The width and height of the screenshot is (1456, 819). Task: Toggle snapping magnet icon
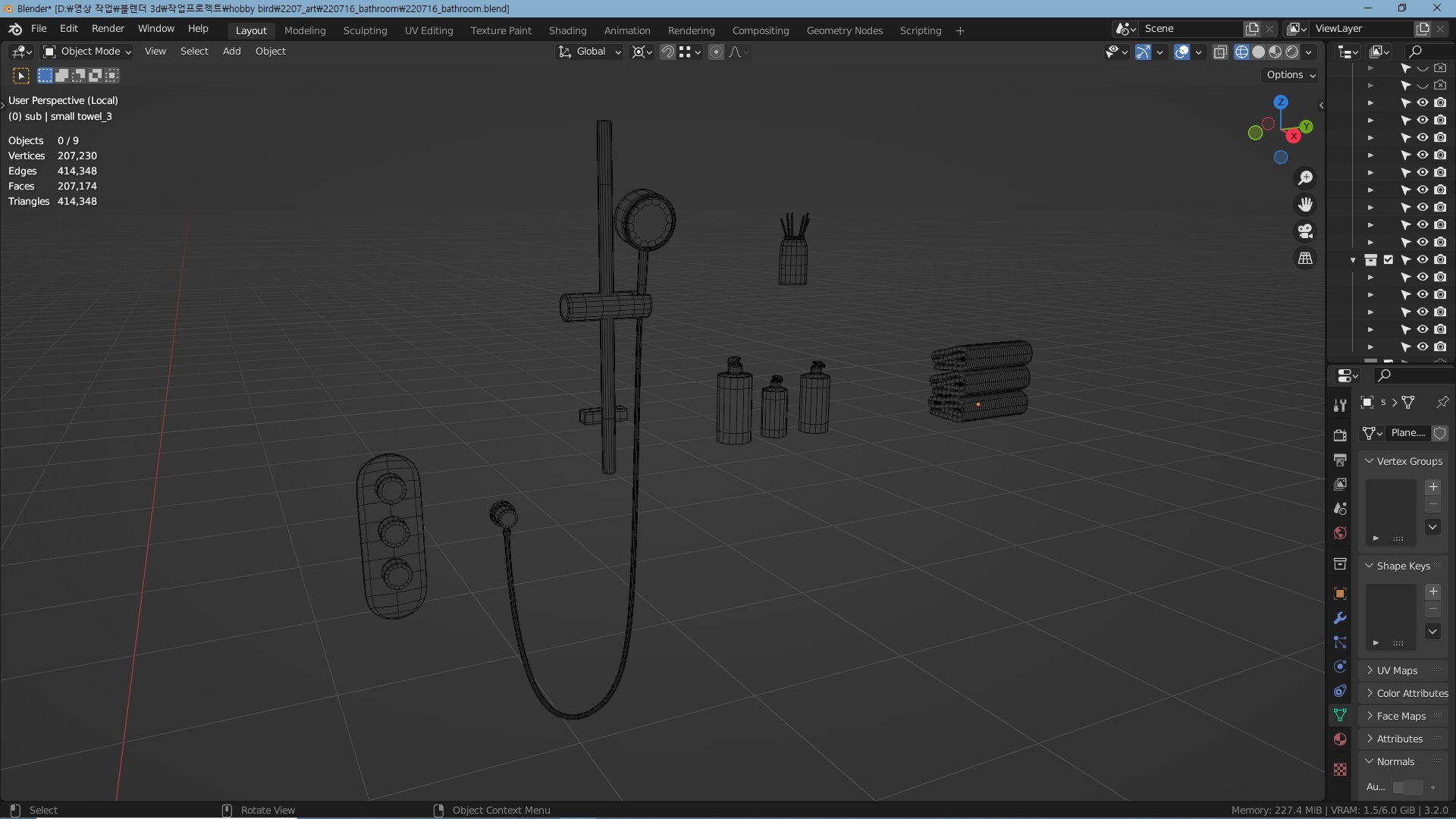click(x=667, y=52)
